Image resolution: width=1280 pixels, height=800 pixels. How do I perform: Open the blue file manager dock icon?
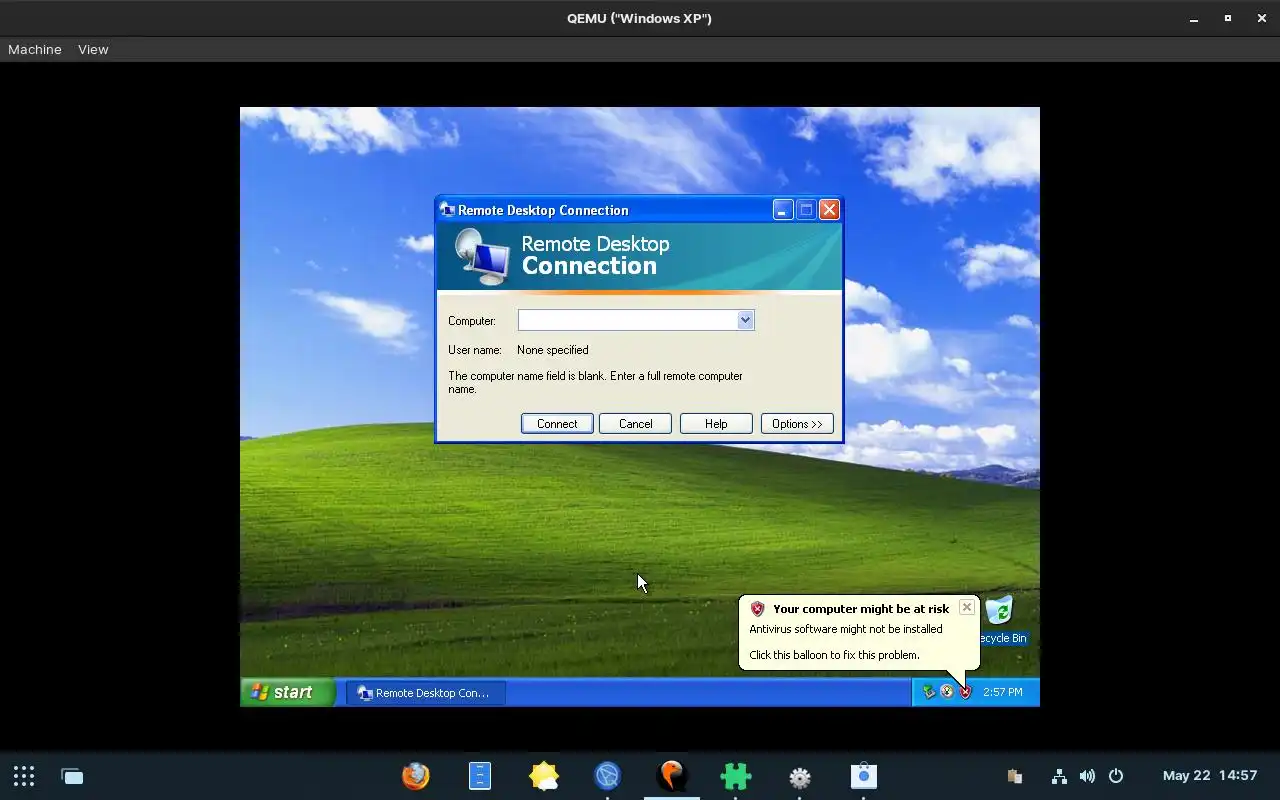480,776
